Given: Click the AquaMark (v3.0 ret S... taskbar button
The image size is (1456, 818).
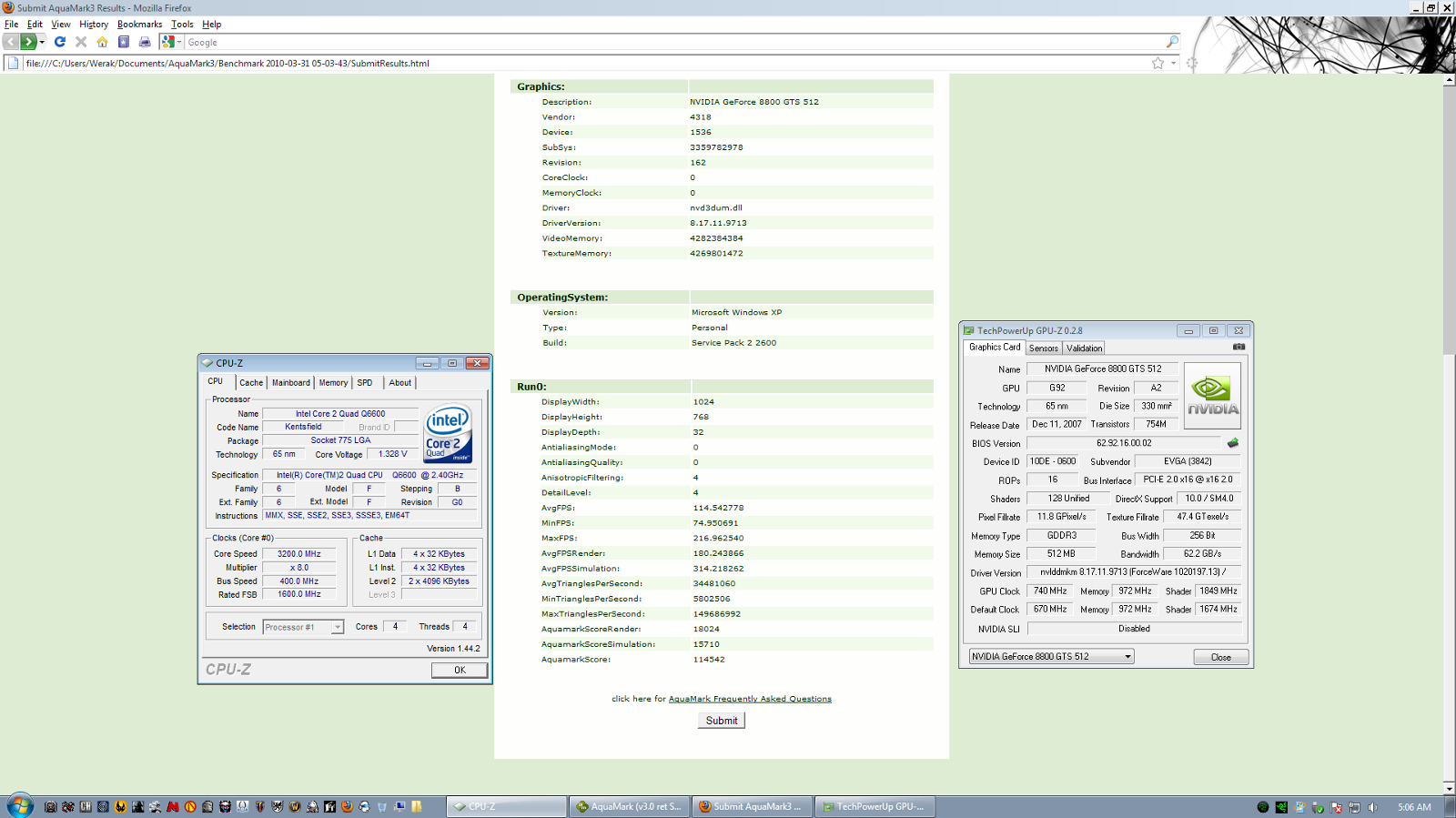Looking at the screenshot, I should (x=629, y=806).
